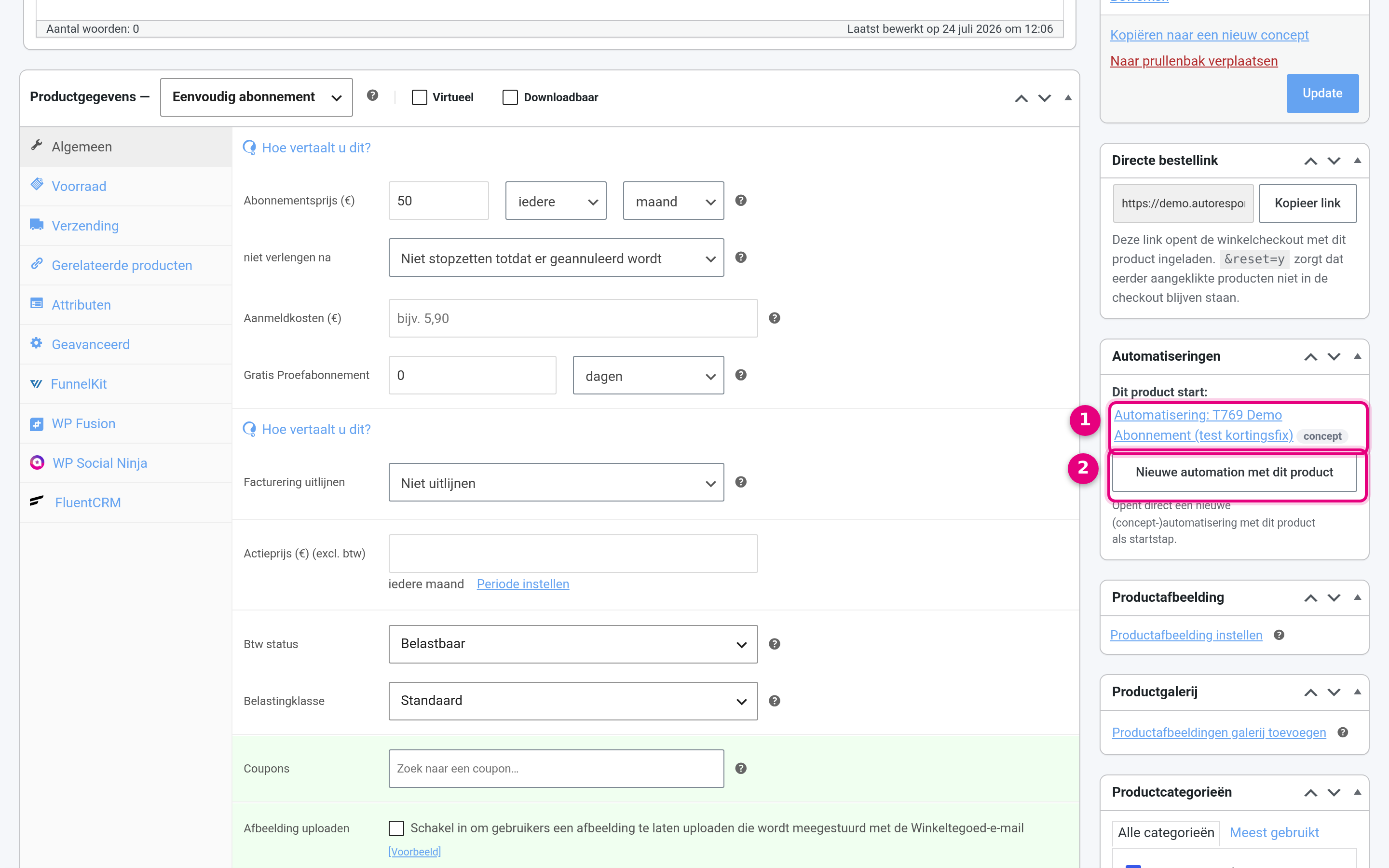The height and width of the screenshot is (868, 1389).
Task: Click Nieuwe automation met dit product
Action: (x=1234, y=472)
